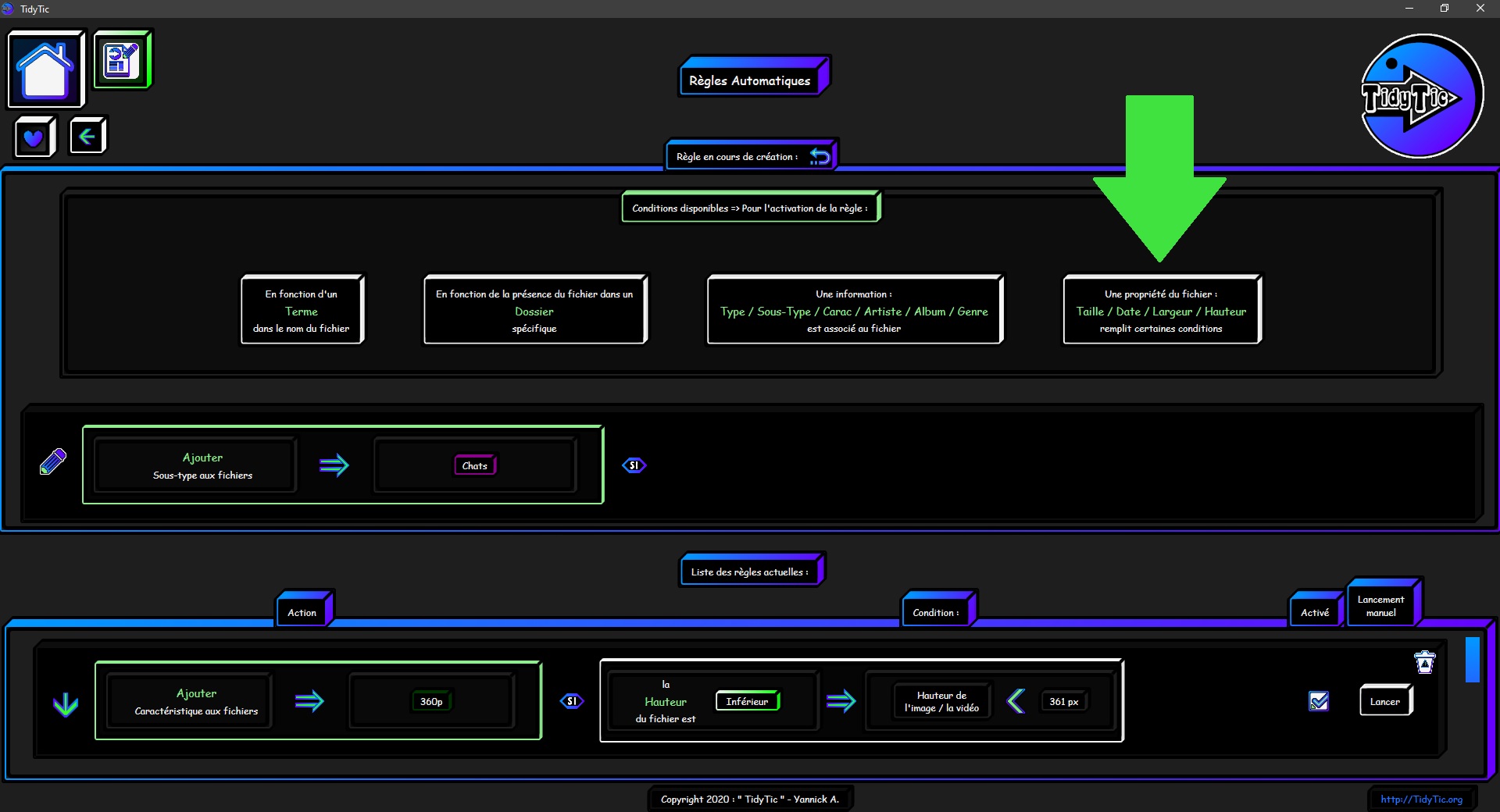Viewport: 1500px width, 812px height.
Task: Close the TidyTic window
Action: [x=1480, y=9]
